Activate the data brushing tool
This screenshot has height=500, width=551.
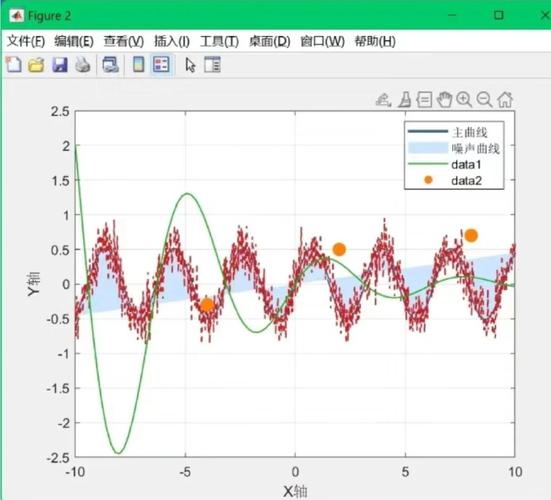point(404,100)
